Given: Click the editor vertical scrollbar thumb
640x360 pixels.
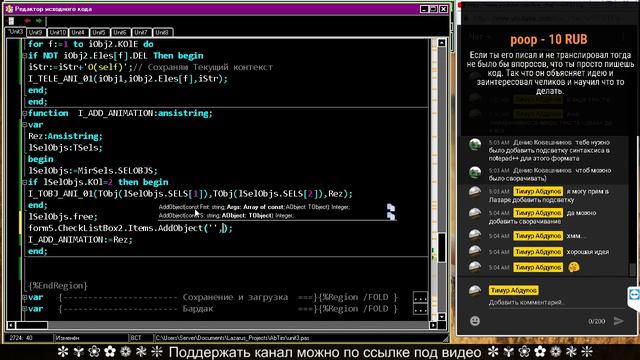Looking at the screenshot, I should [442, 247].
